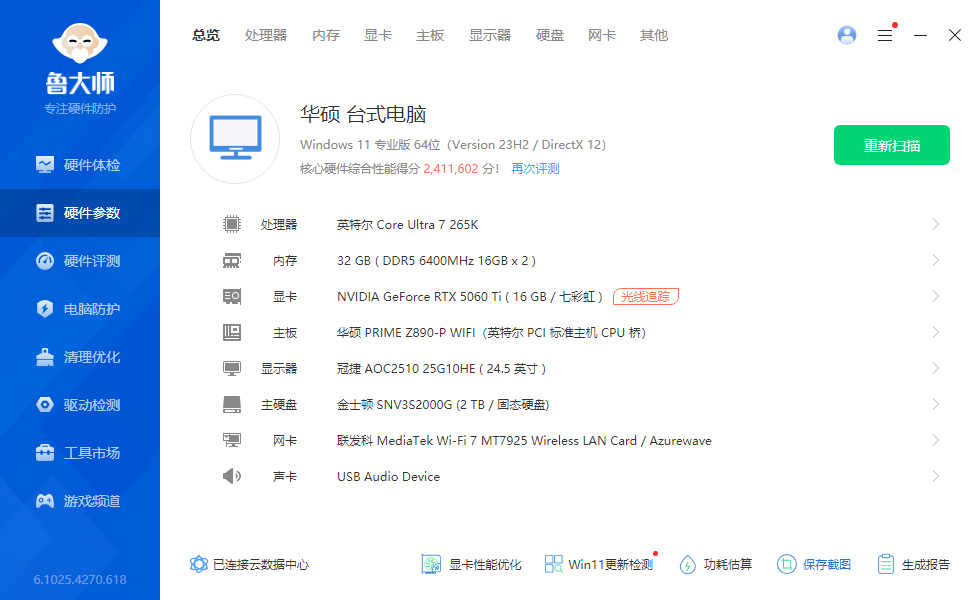Click the green 重新扫描 button
The height and width of the screenshot is (600, 980).
click(x=892, y=145)
